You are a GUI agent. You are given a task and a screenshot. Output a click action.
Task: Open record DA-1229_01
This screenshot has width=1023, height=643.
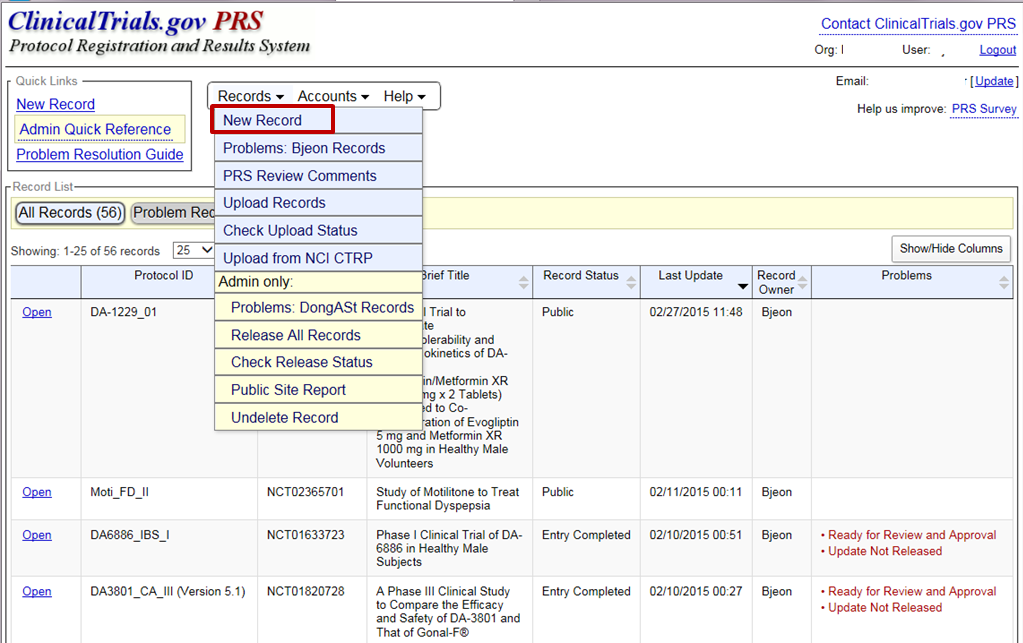pyautogui.click(x=37, y=312)
